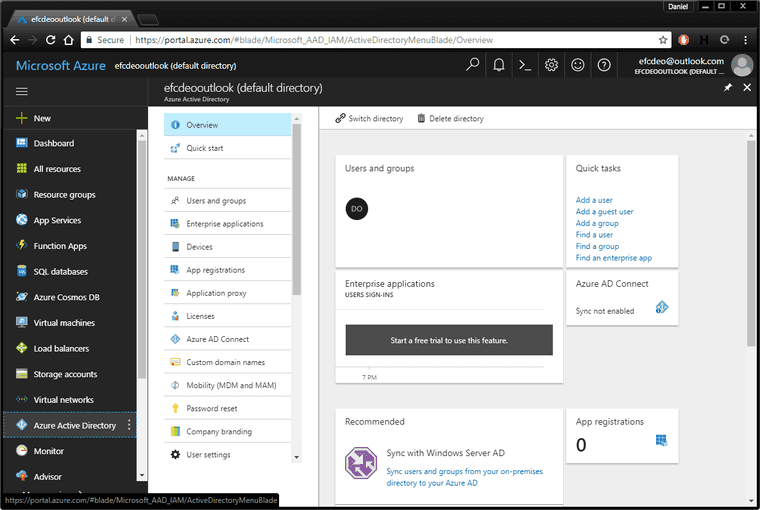Click the Add a guest user link
The width and height of the screenshot is (760, 510).
click(x=604, y=212)
